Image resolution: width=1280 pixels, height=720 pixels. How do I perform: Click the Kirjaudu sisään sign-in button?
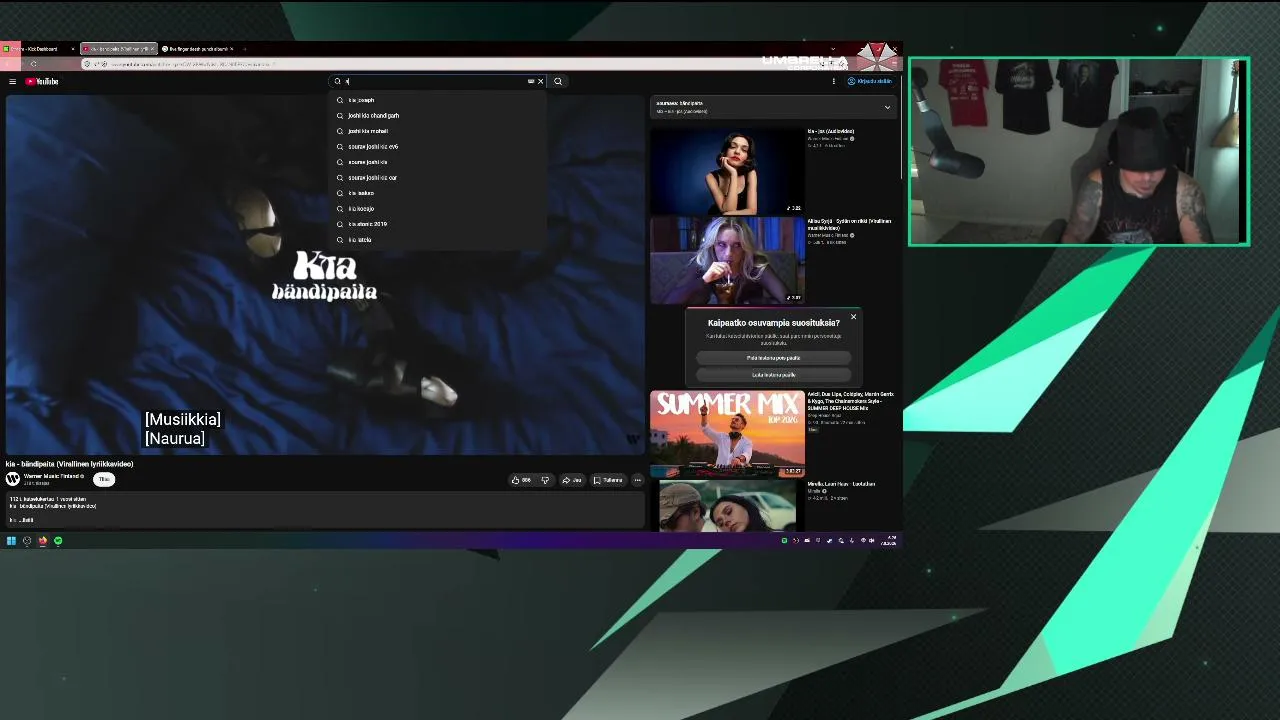pyautogui.click(x=870, y=81)
